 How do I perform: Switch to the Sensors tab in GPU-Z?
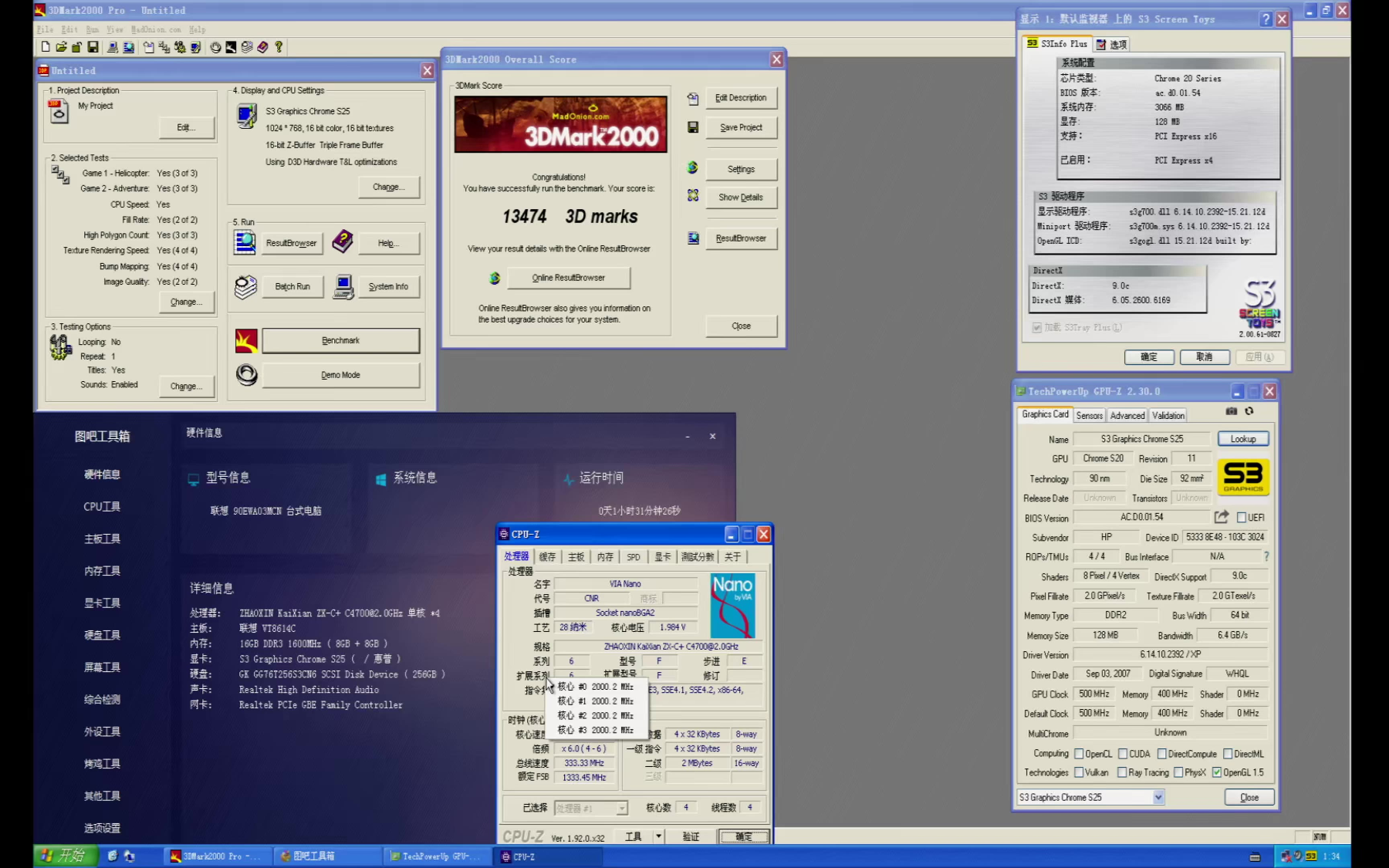coord(1089,415)
